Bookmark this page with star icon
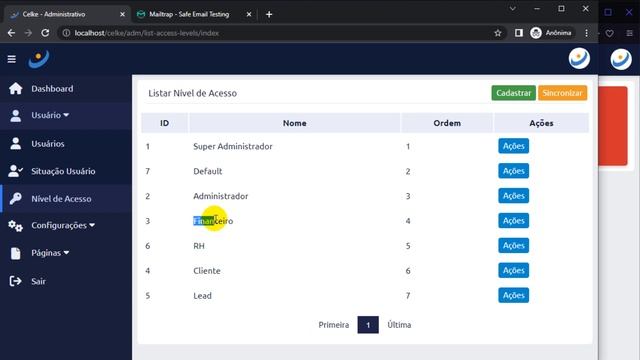Screen dimensions: 640x360 point(498,33)
